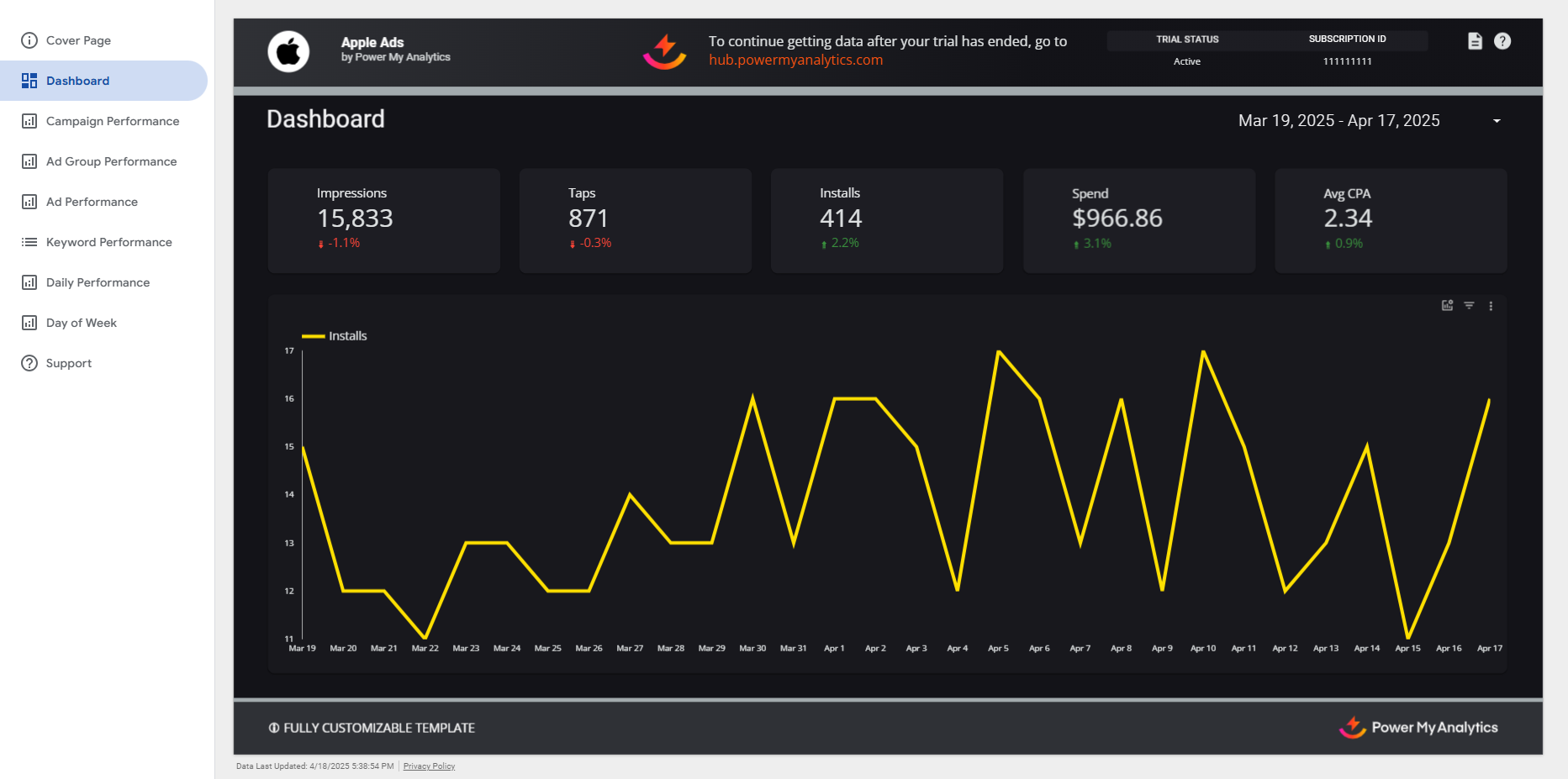Select Keyword Performance in the sidebar

point(108,242)
